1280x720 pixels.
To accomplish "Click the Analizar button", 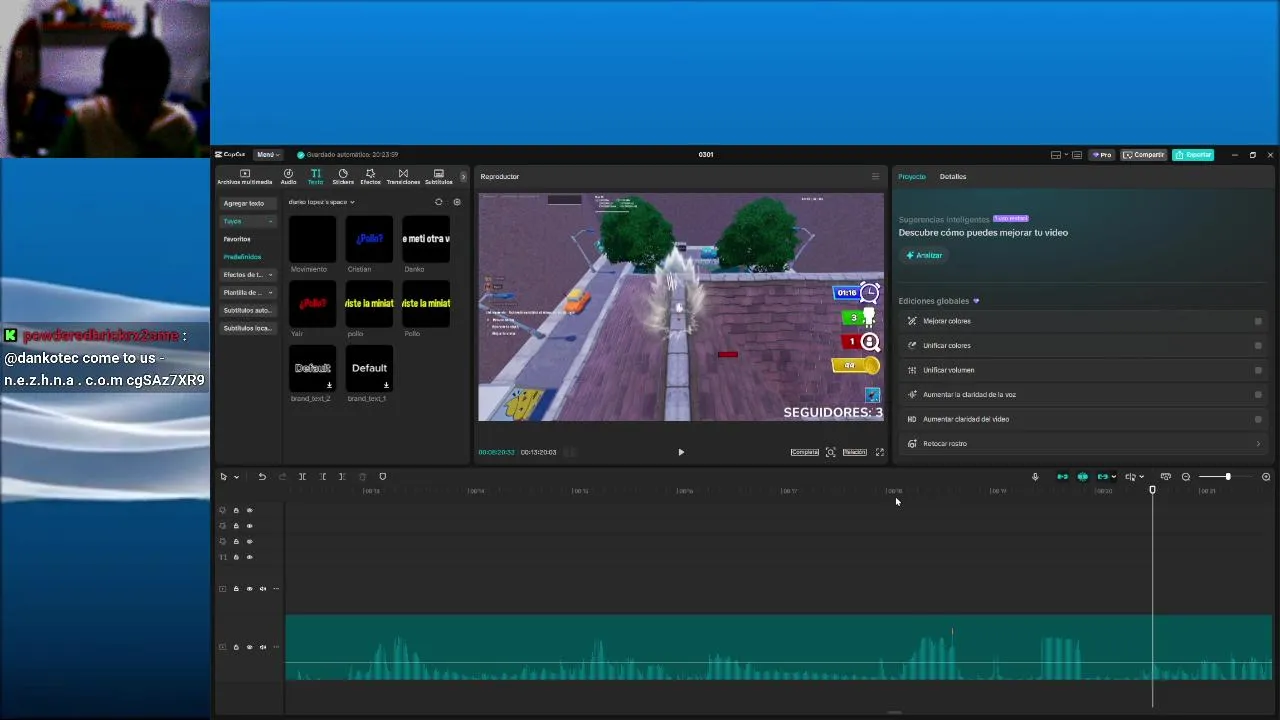I will pos(924,255).
